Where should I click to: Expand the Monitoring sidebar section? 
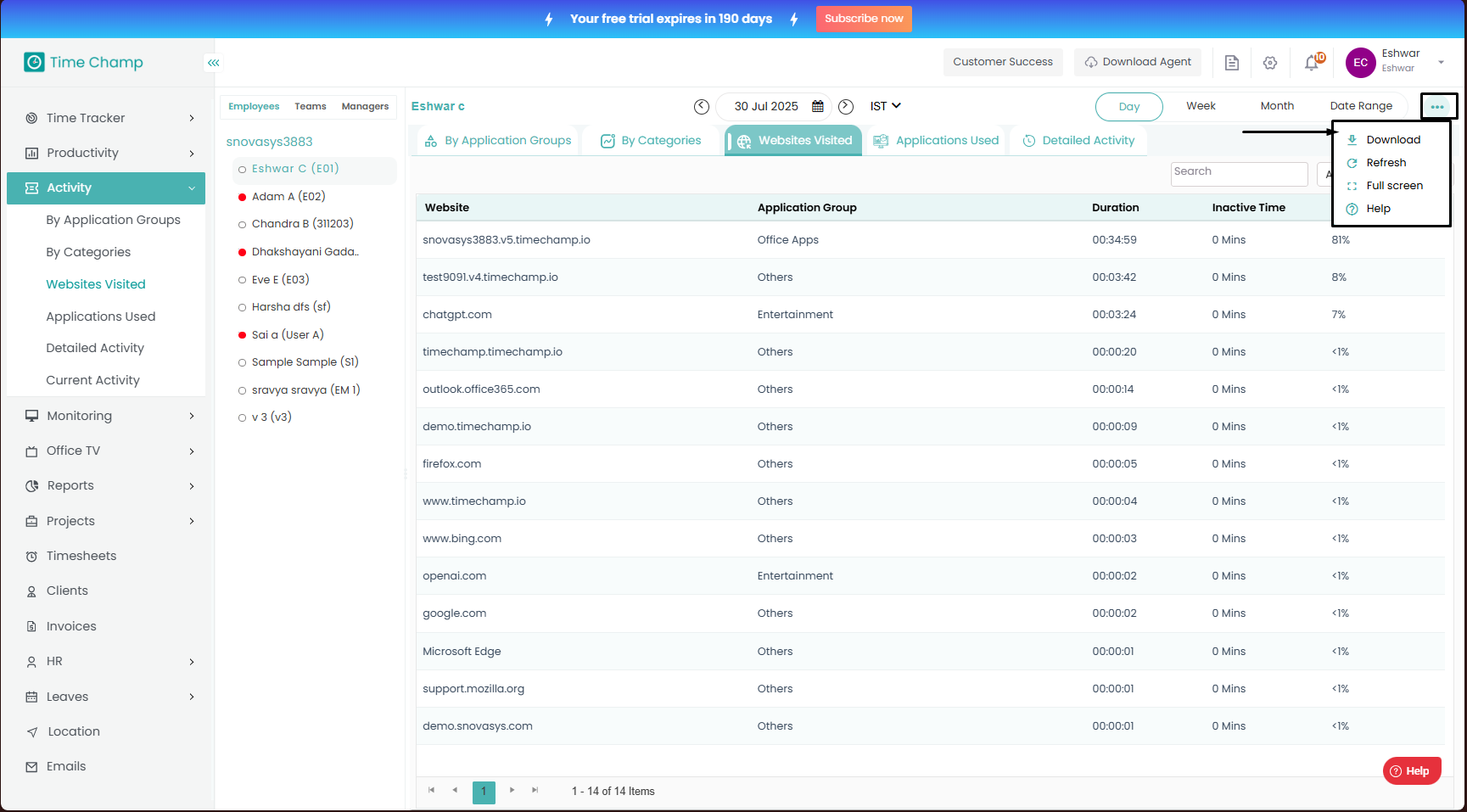[109, 416]
